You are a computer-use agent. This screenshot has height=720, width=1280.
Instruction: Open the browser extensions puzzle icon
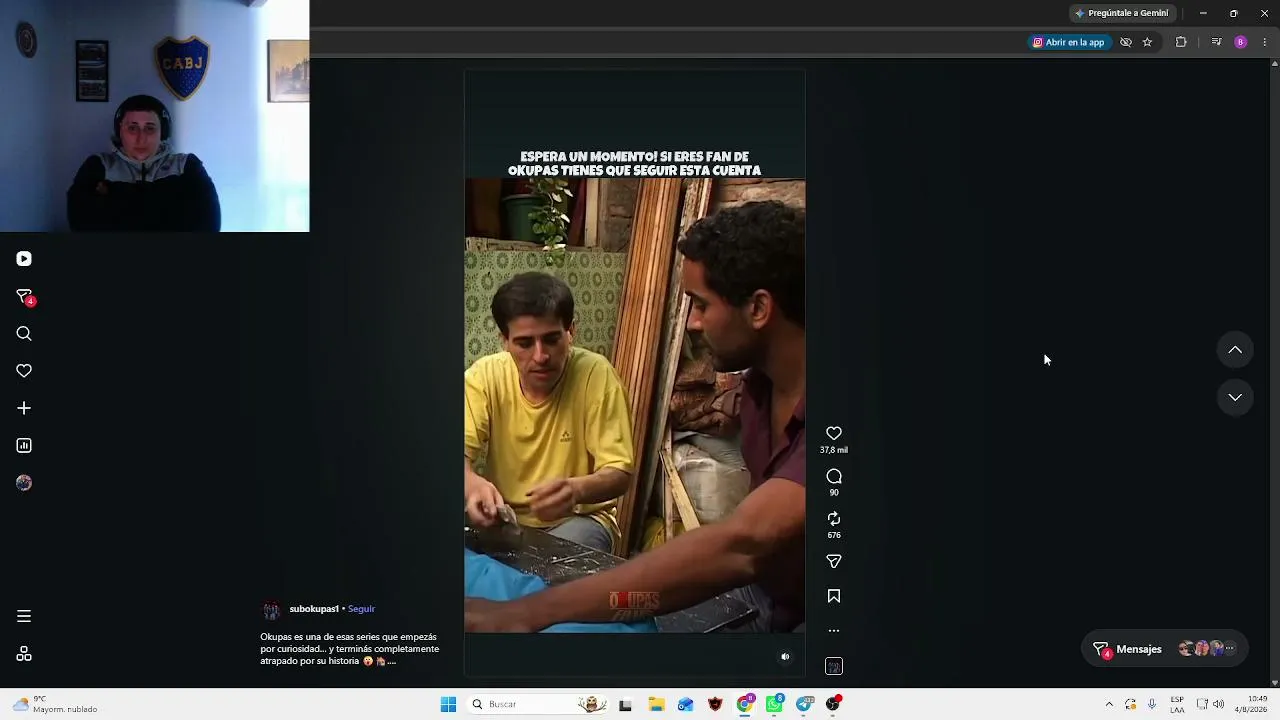(x=1181, y=42)
